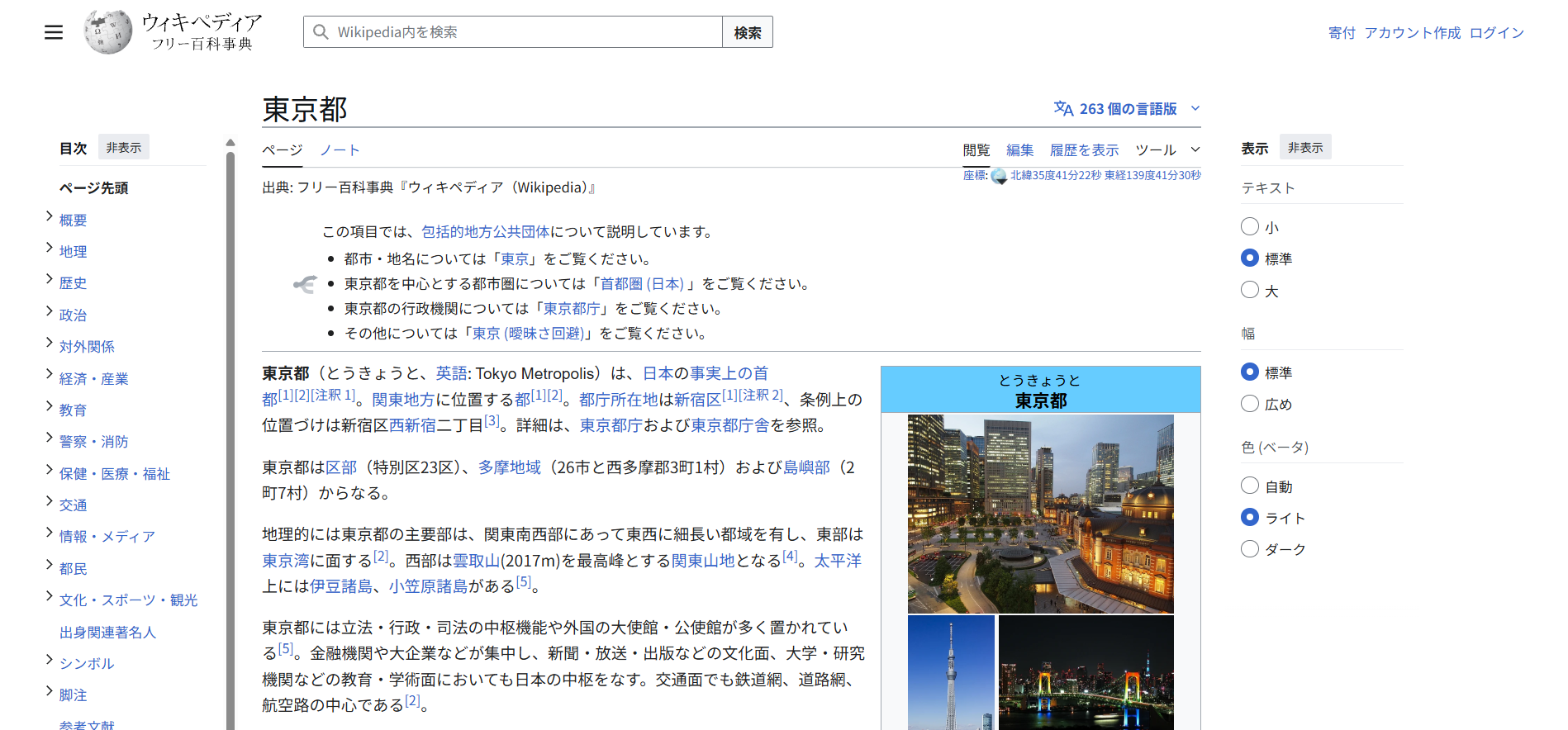Jump to ページ先頭 in contents
The width and height of the screenshot is (1568, 730).
(93, 188)
